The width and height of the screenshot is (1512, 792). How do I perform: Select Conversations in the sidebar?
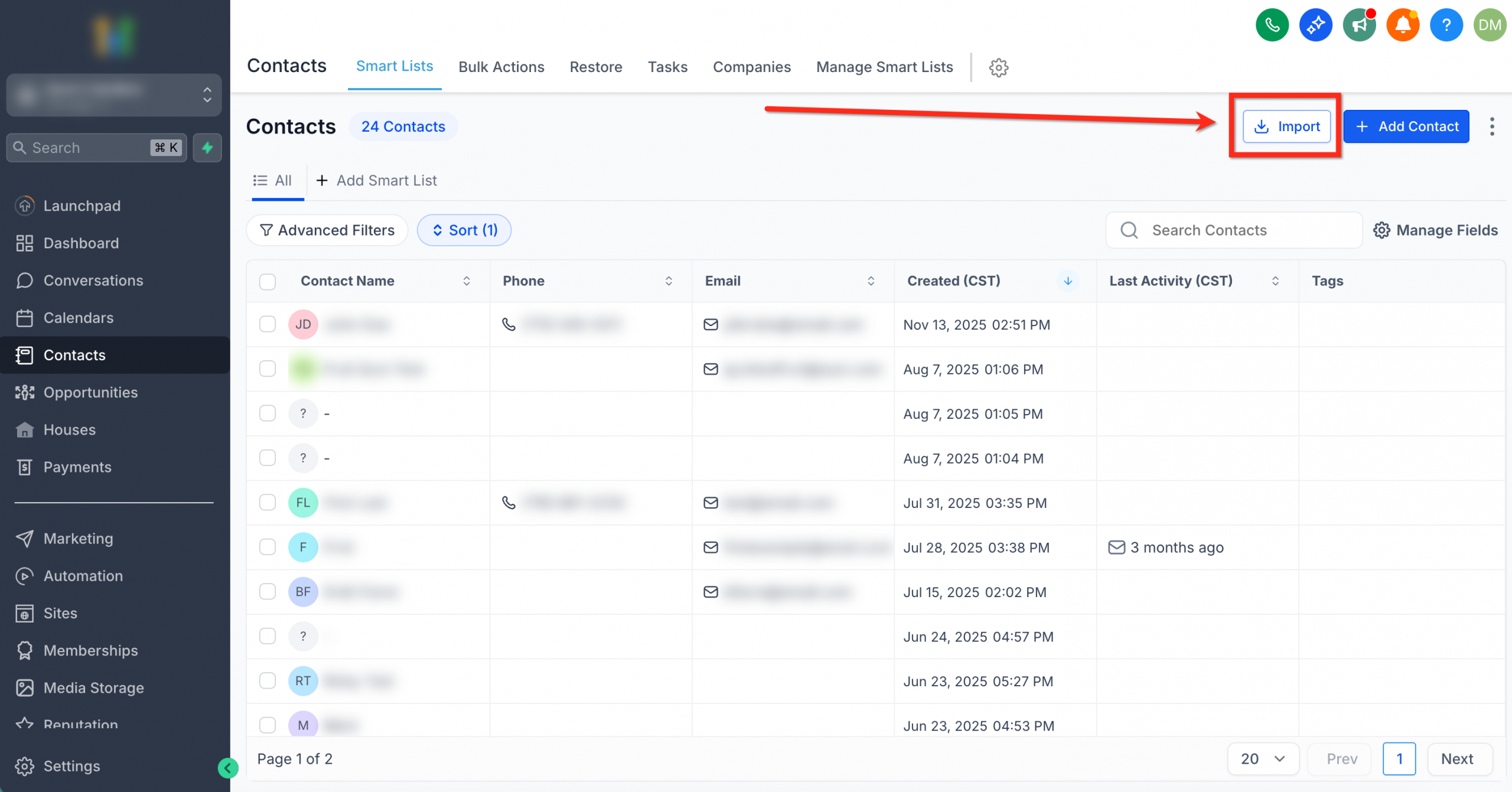click(x=93, y=280)
